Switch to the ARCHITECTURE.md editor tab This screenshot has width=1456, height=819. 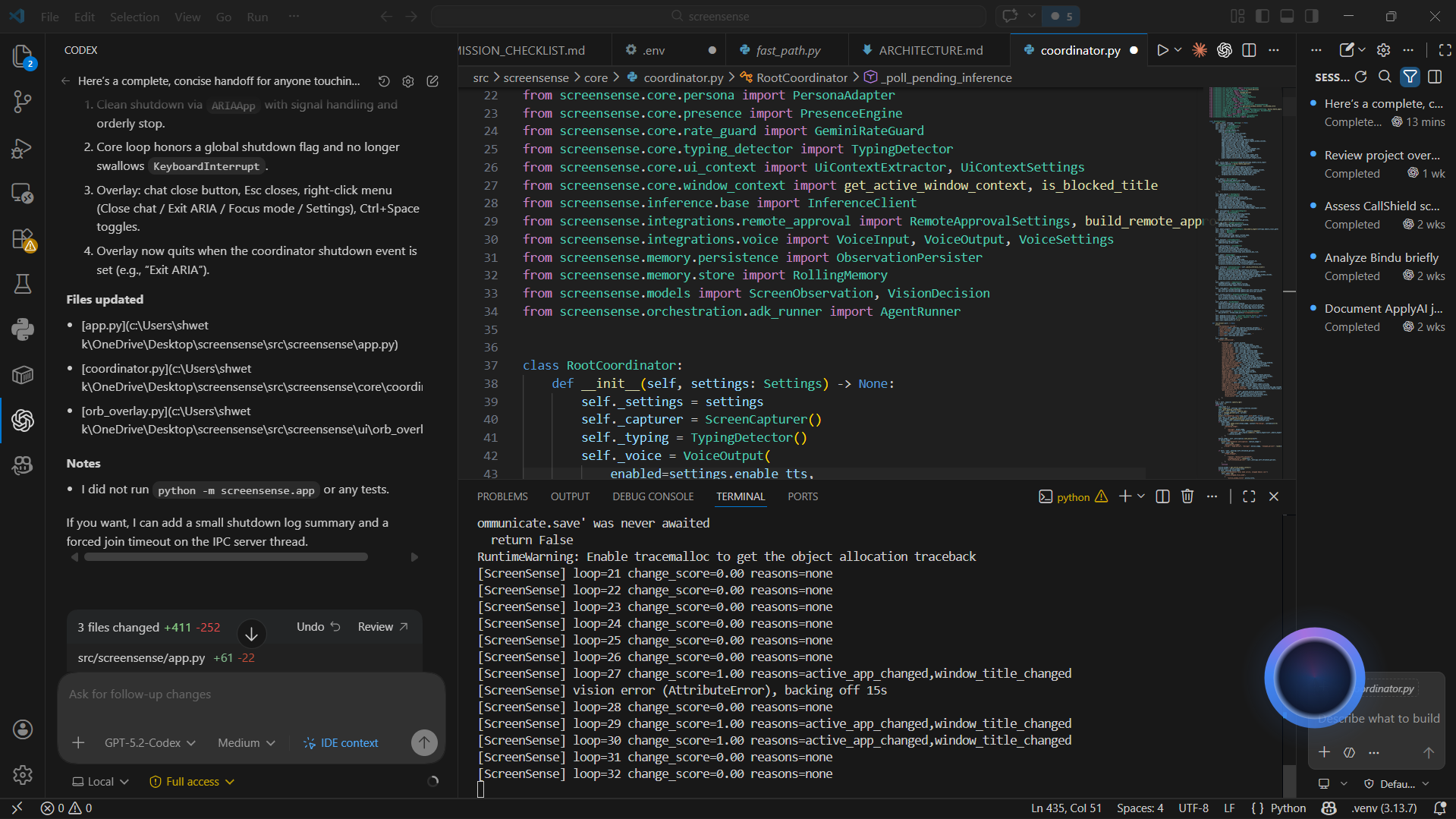point(930,50)
